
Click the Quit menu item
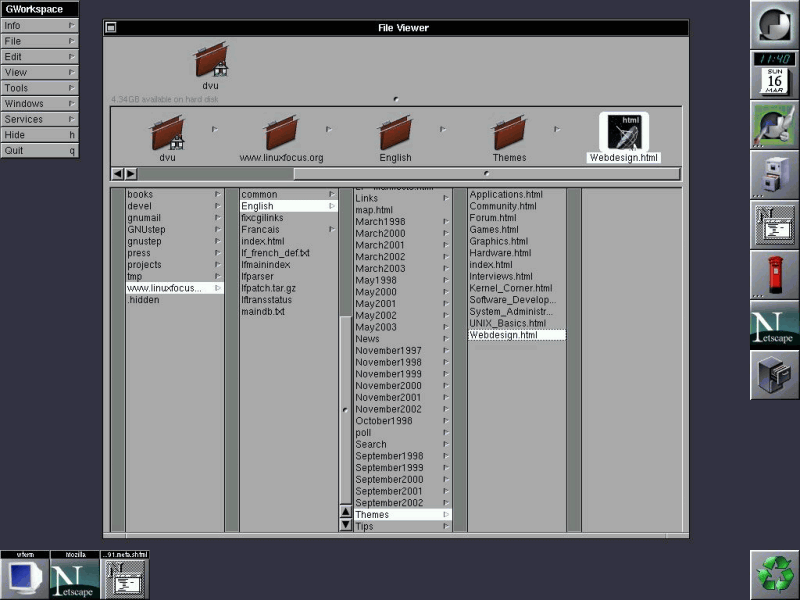pos(40,150)
